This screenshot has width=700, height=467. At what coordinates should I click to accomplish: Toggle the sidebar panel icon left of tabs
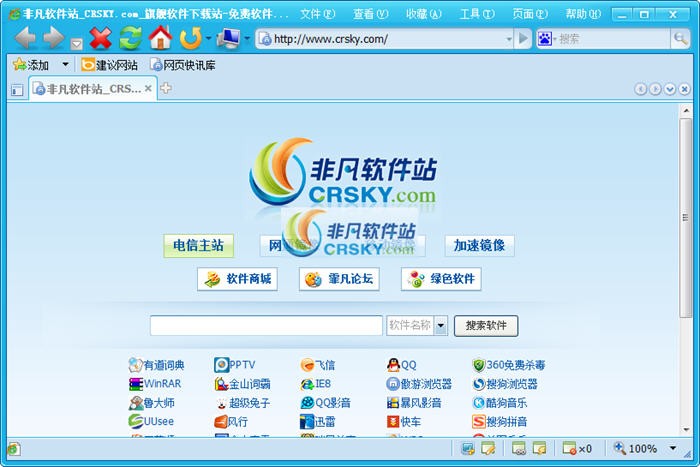click(x=17, y=90)
